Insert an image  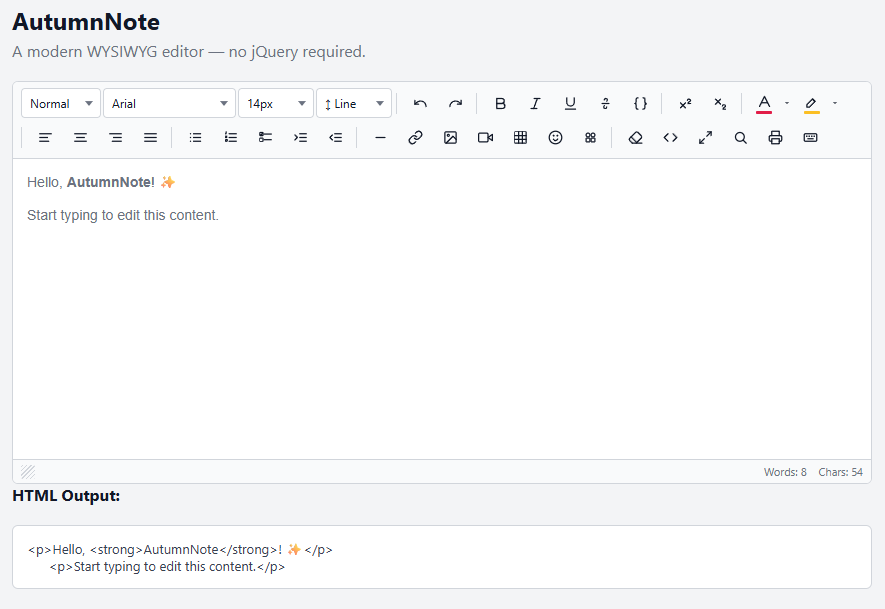coord(450,138)
